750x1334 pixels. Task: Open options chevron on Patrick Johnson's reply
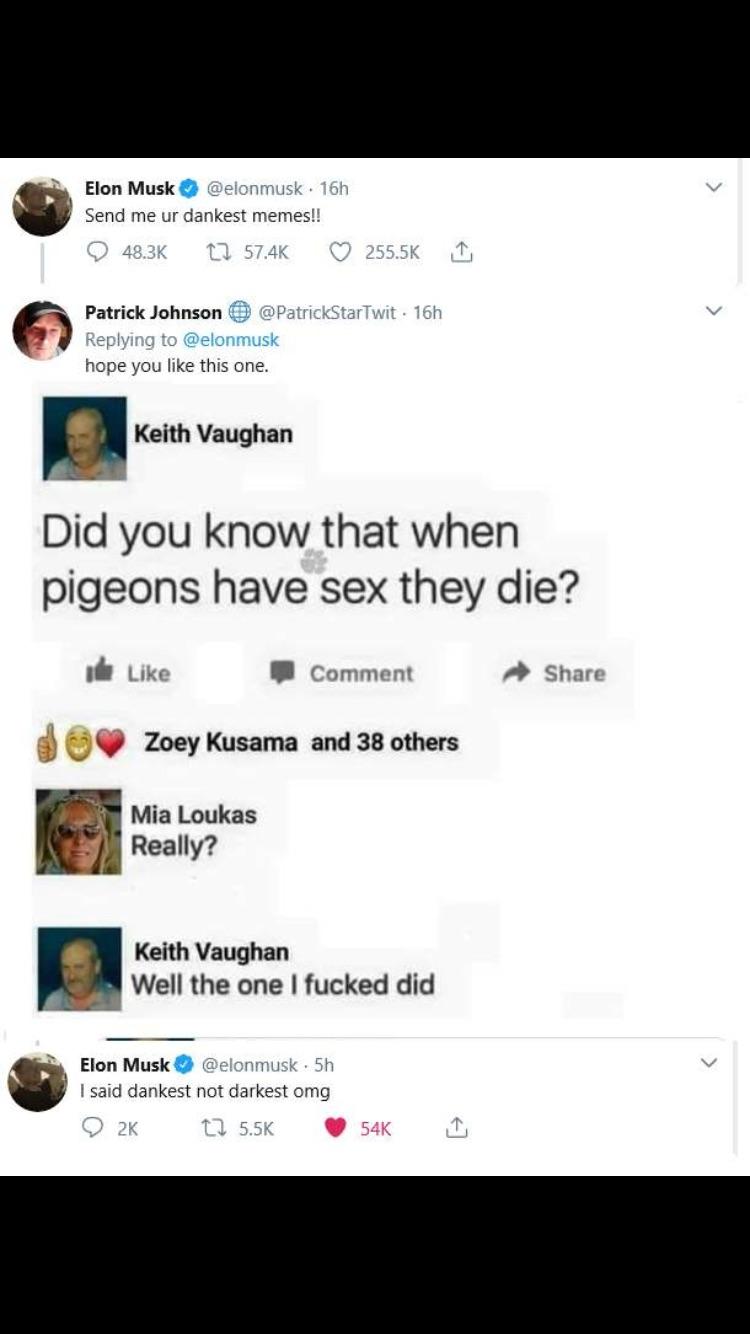(x=713, y=312)
